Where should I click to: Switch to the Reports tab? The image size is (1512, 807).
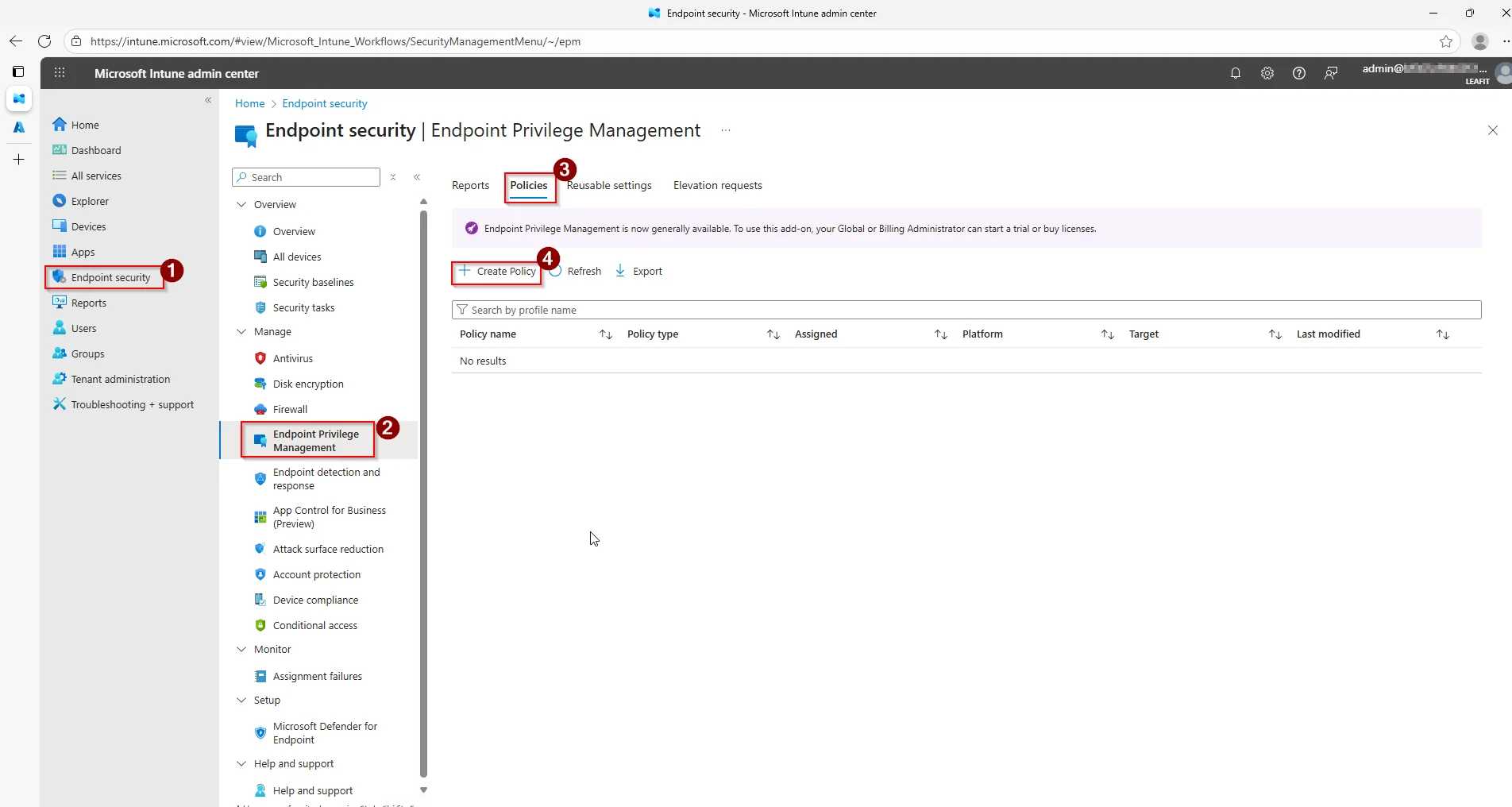coord(470,185)
